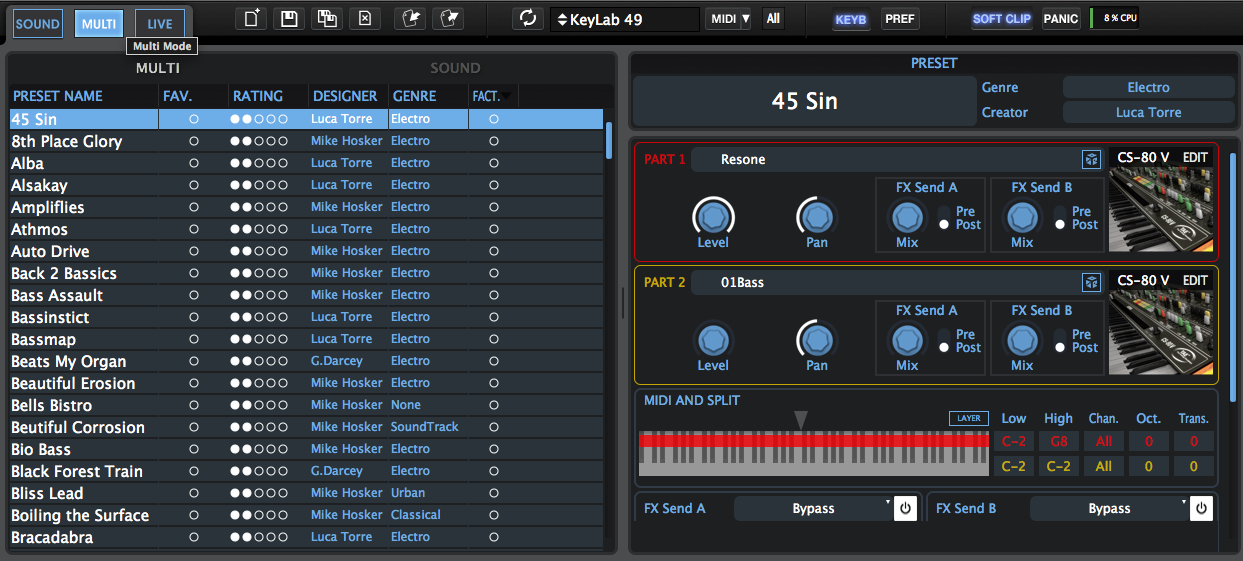The width and height of the screenshot is (1243, 561).
Task: Mark Alba as favorite
Action: 194,163
